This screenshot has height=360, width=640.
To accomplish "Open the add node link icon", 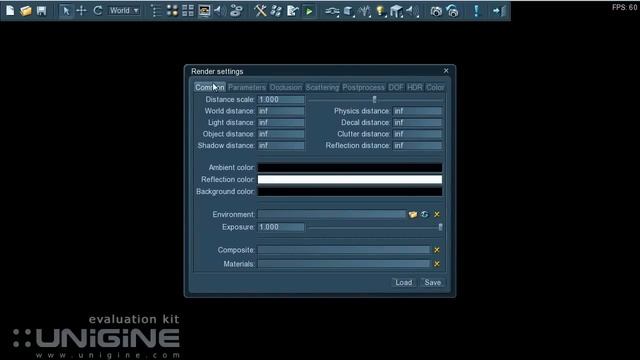I will (x=332, y=11).
